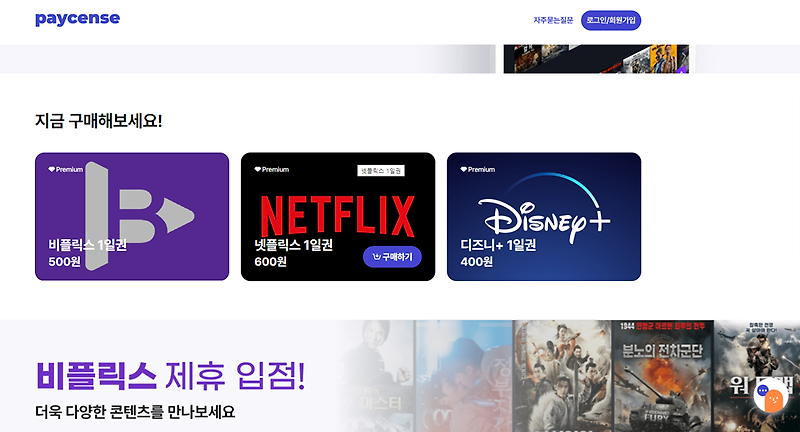Click the 로그인/회원가입 button
800x432 pixels.
(x=611, y=20)
